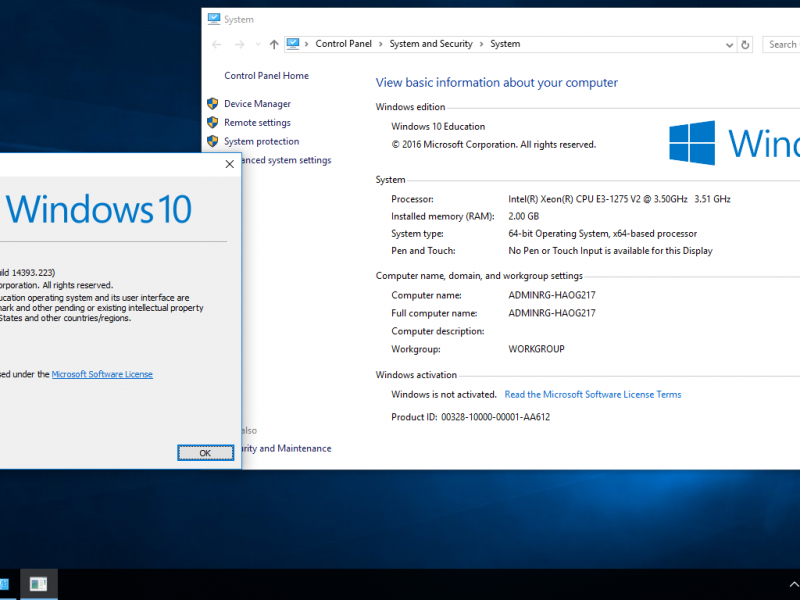Open System protection link
800x600 pixels.
(261, 141)
